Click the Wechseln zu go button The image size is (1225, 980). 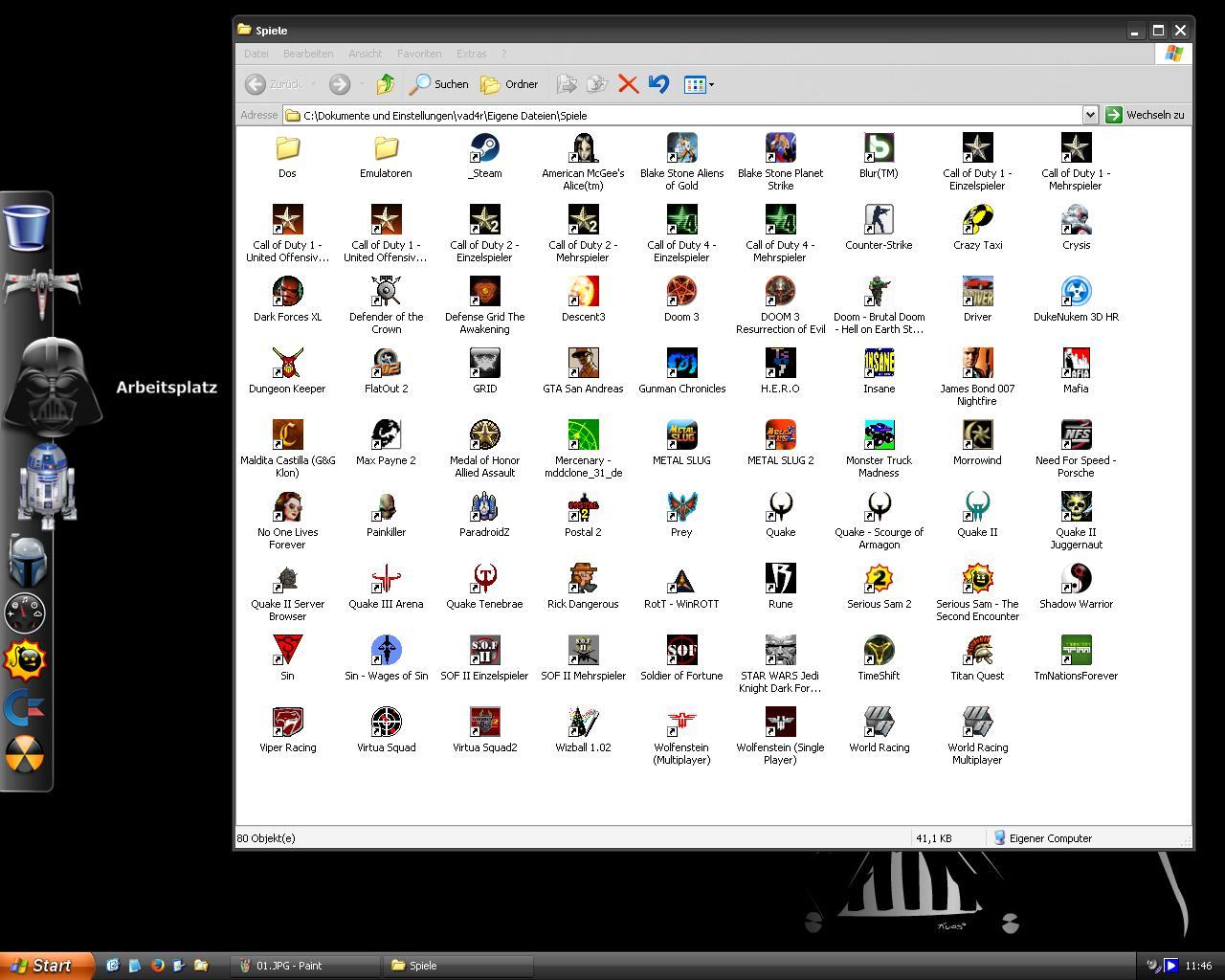pos(1145,115)
